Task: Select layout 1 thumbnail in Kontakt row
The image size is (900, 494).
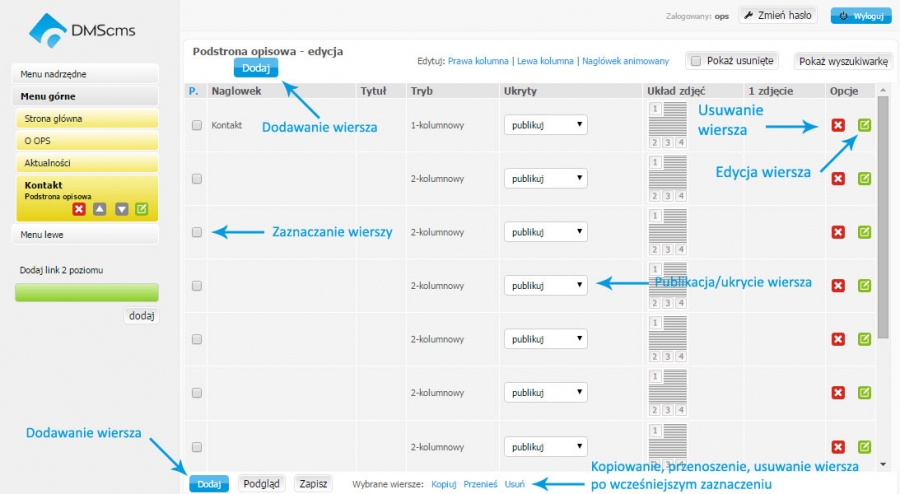Action: point(654,109)
